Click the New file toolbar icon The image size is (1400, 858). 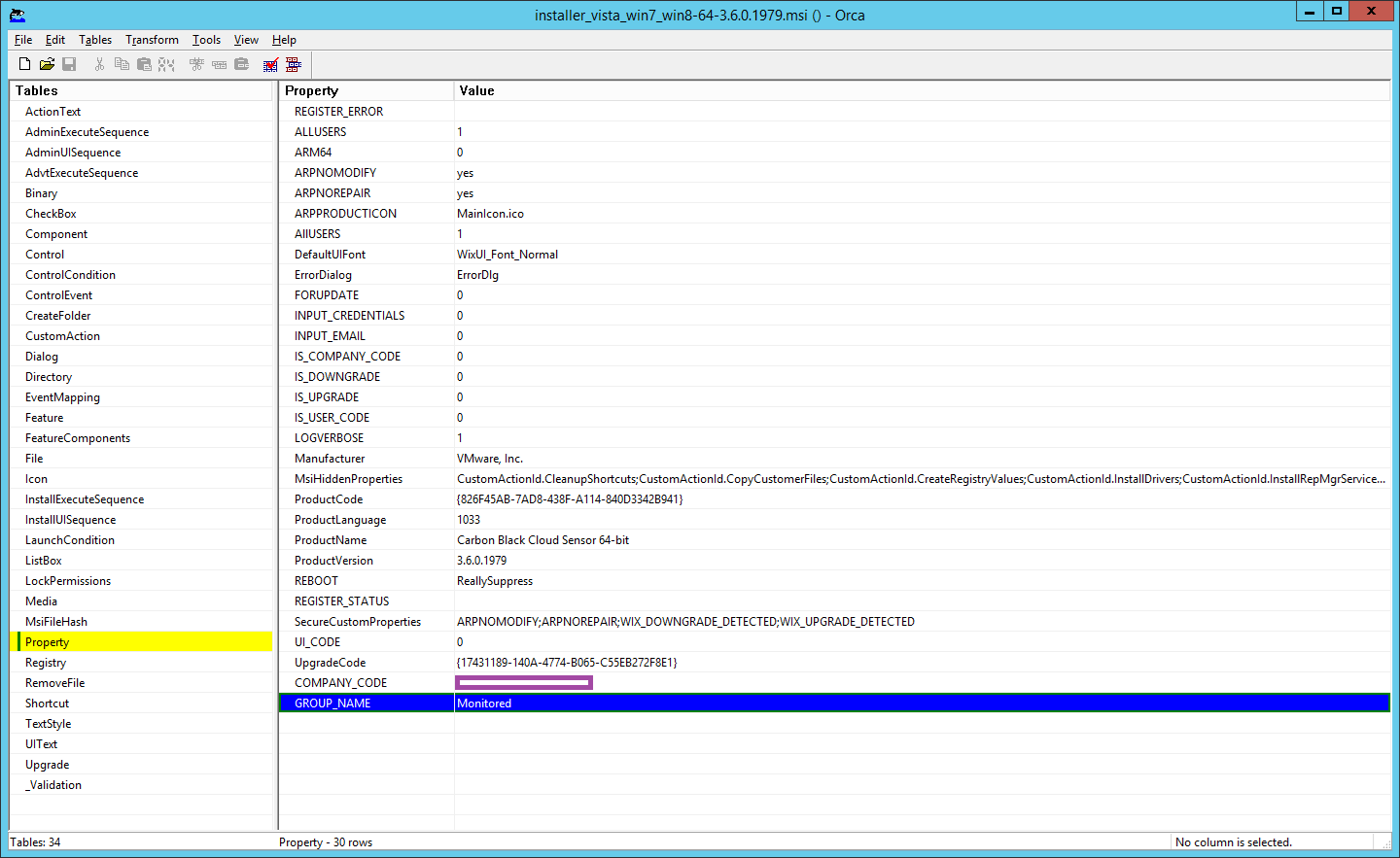coord(24,64)
